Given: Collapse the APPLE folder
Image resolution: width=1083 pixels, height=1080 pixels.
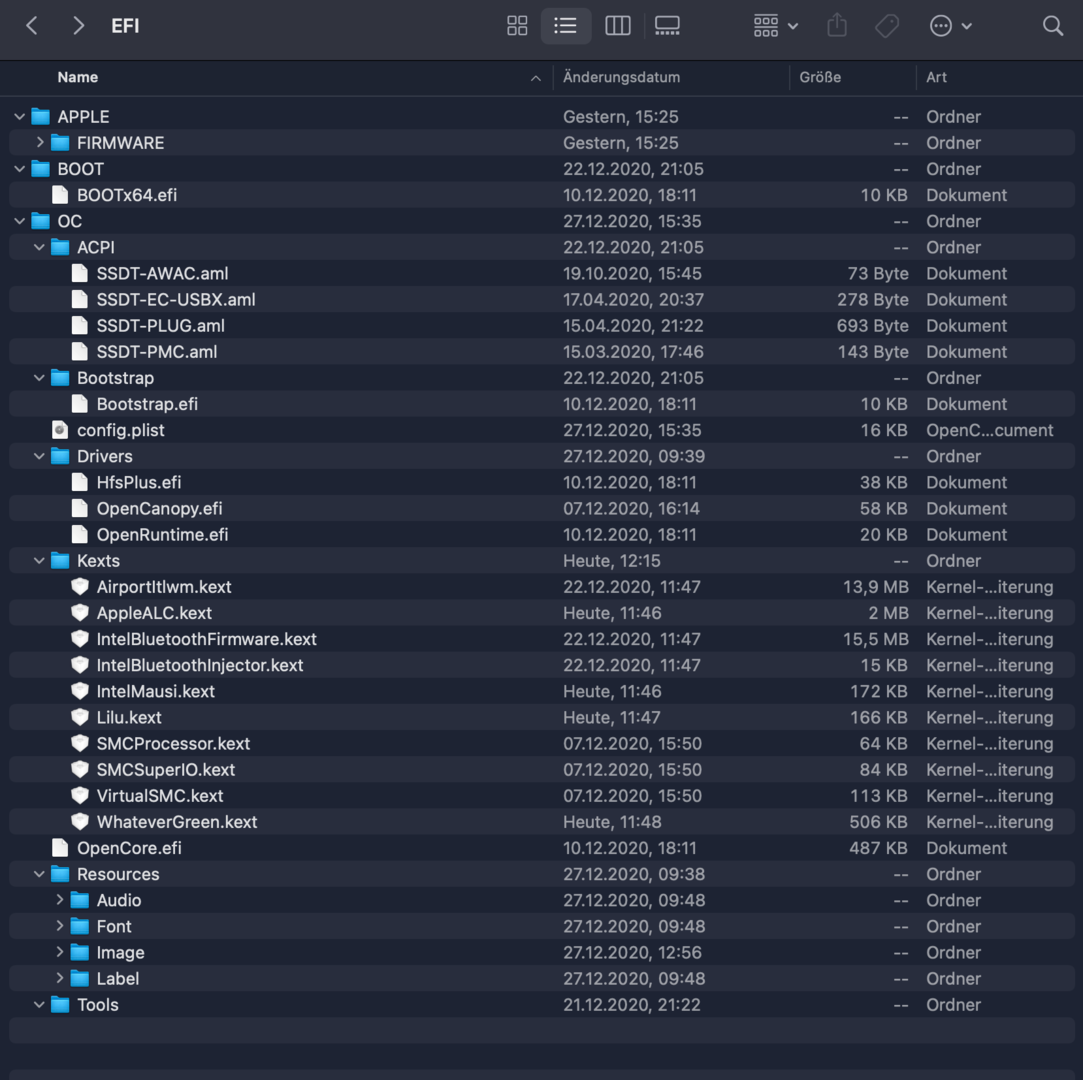Looking at the screenshot, I should (19, 117).
